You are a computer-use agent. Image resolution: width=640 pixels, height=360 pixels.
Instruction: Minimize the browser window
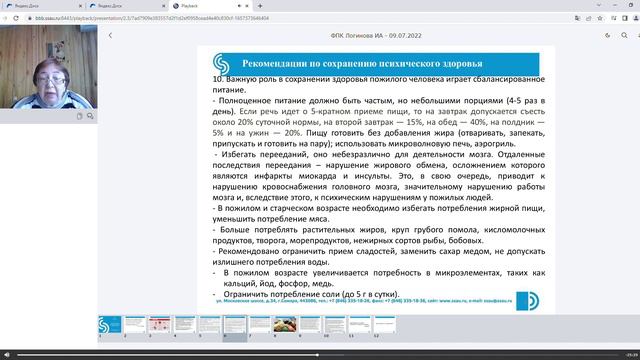tap(615, 5)
